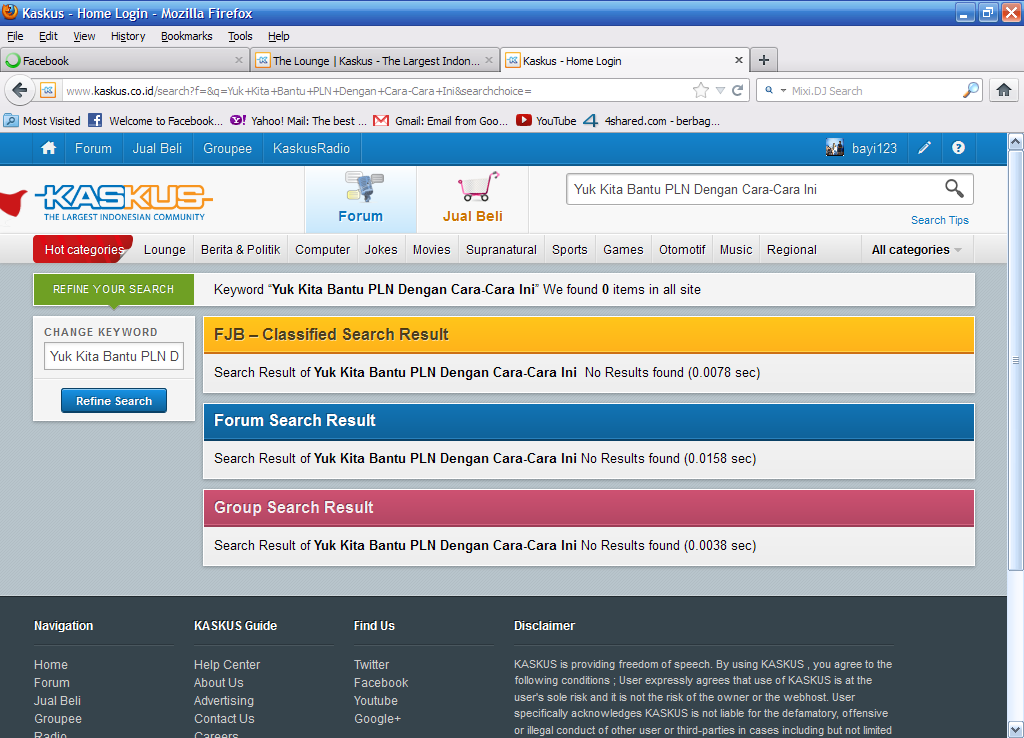The height and width of the screenshot is (738, 1024).
Task: Click the Mixi.DJ search magnifier icon
Action: (970, 90)
